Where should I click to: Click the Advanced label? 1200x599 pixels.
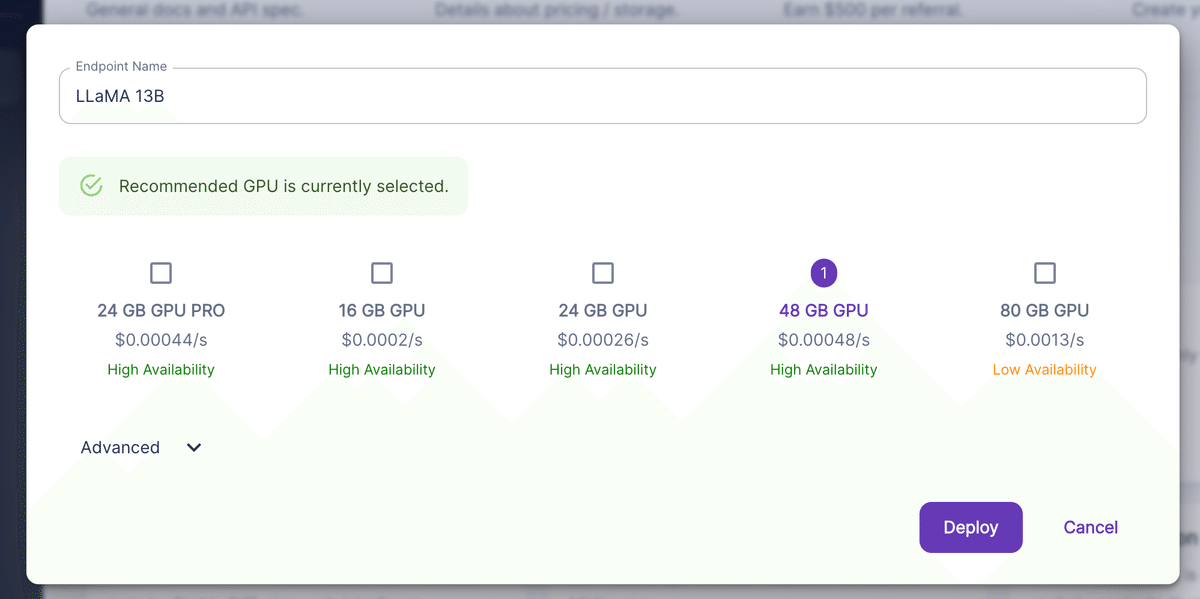coord(120,448)
